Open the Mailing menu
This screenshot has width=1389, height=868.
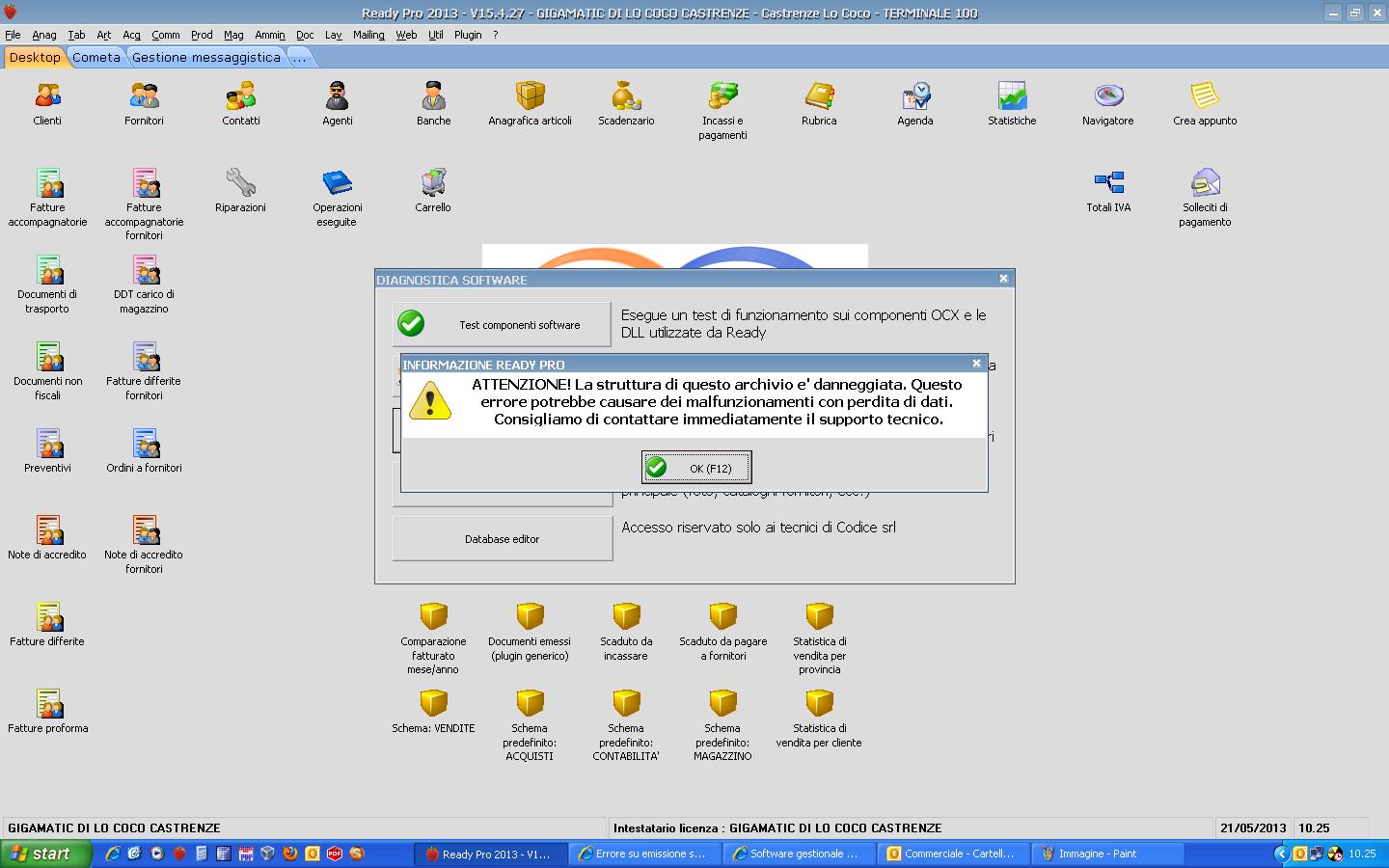tap(368, 35)
